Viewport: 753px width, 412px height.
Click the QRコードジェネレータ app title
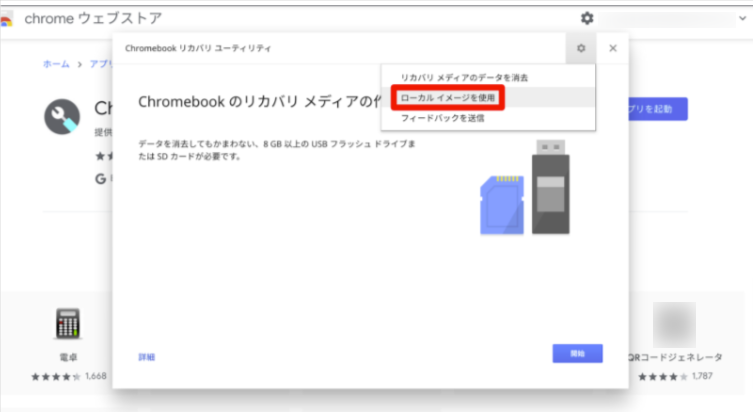675,357
